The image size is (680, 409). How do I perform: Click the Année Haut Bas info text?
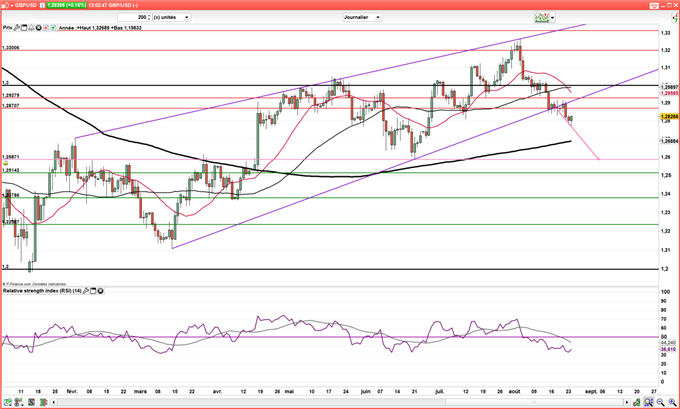pyautogui.click(x=99, y=28)
